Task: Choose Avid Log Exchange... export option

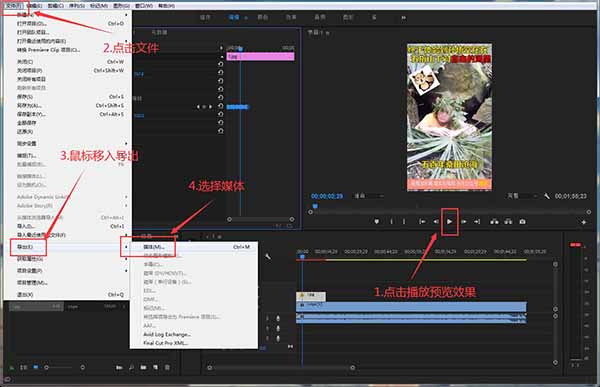Action: click(x=194, y=334)
